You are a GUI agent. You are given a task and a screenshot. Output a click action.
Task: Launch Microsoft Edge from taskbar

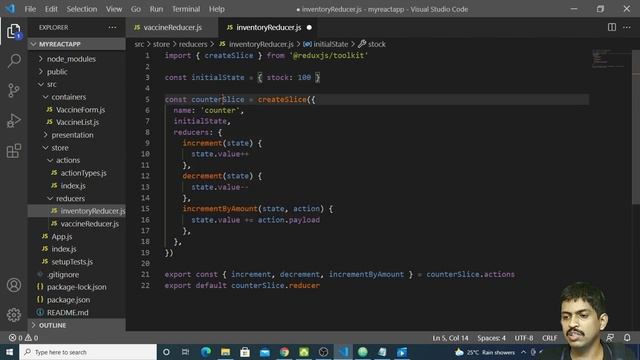tap(206, 352)
